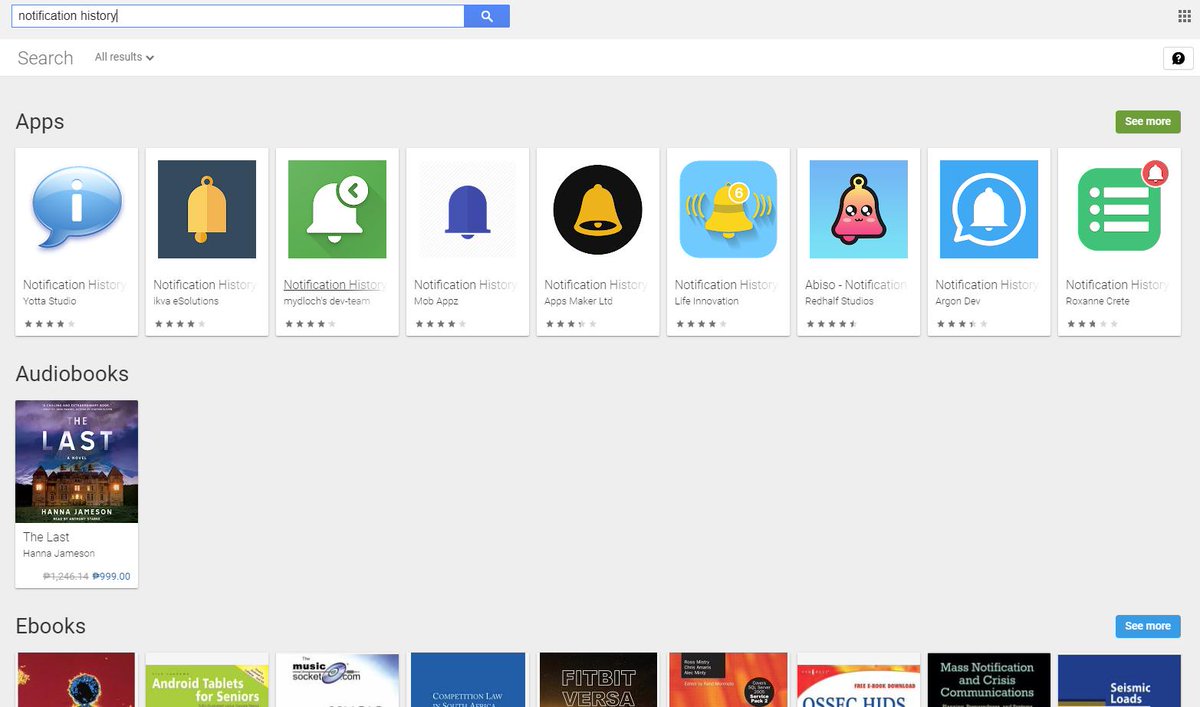Viewport: 1200px width, 707px height.
Task: Open the help question mark icon
Action: tap(1178, 58)
